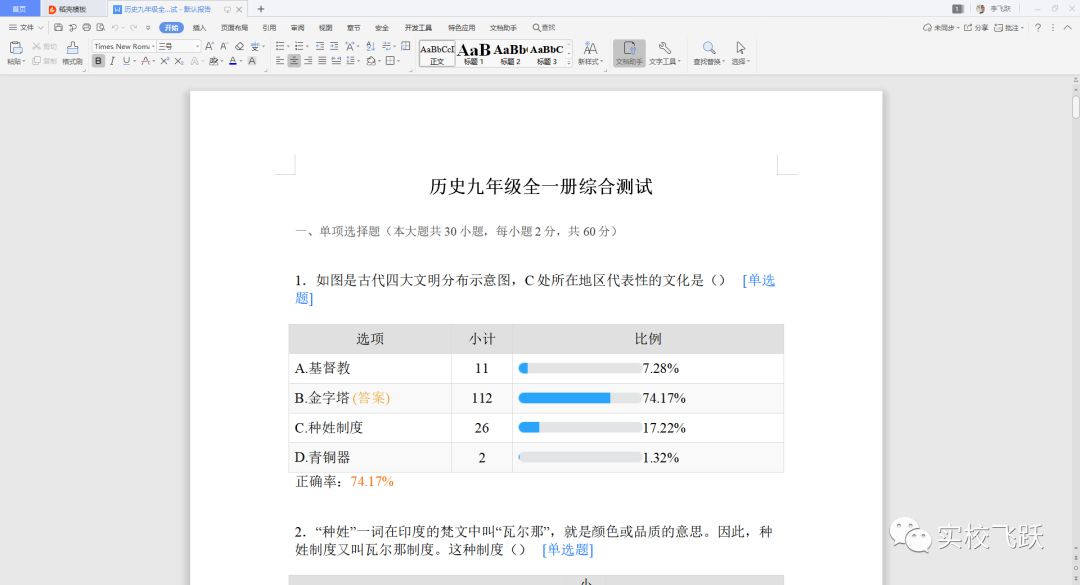Screen dimensions: 1080x585
Task: Toggle italic formatting
Action: [x=112, y=60]
